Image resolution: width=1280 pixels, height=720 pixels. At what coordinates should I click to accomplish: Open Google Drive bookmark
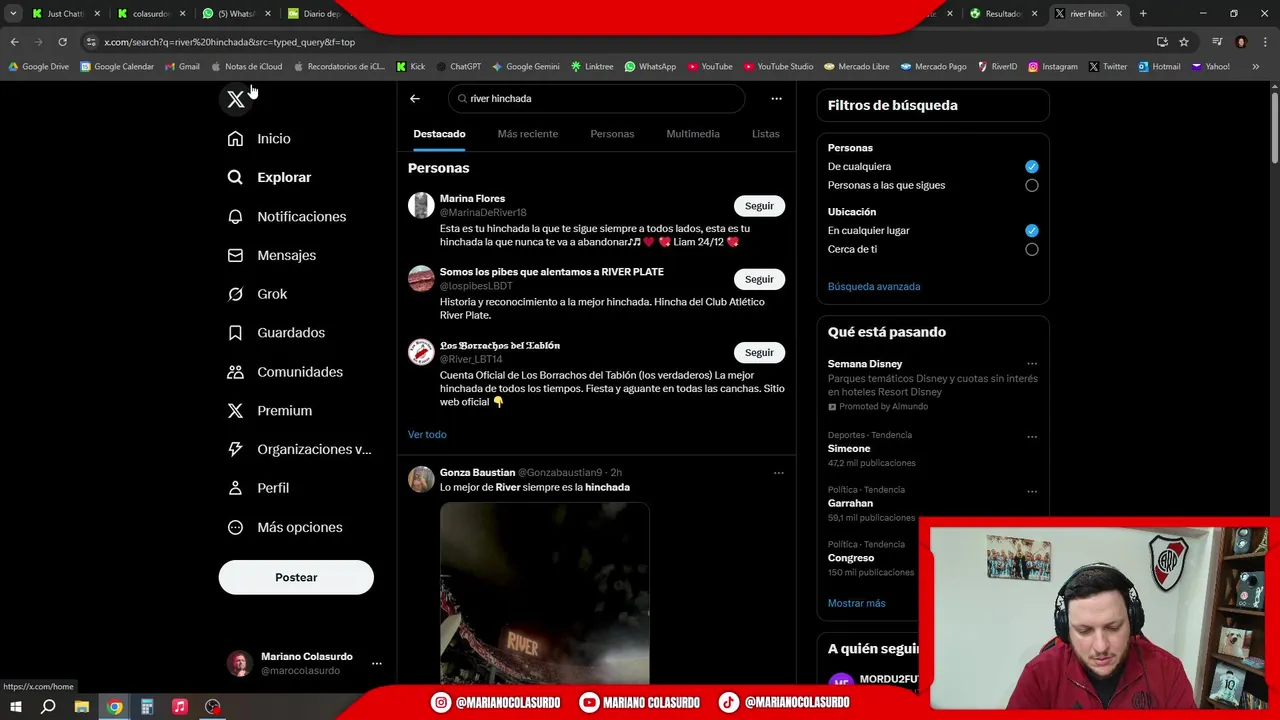[39, 67]
